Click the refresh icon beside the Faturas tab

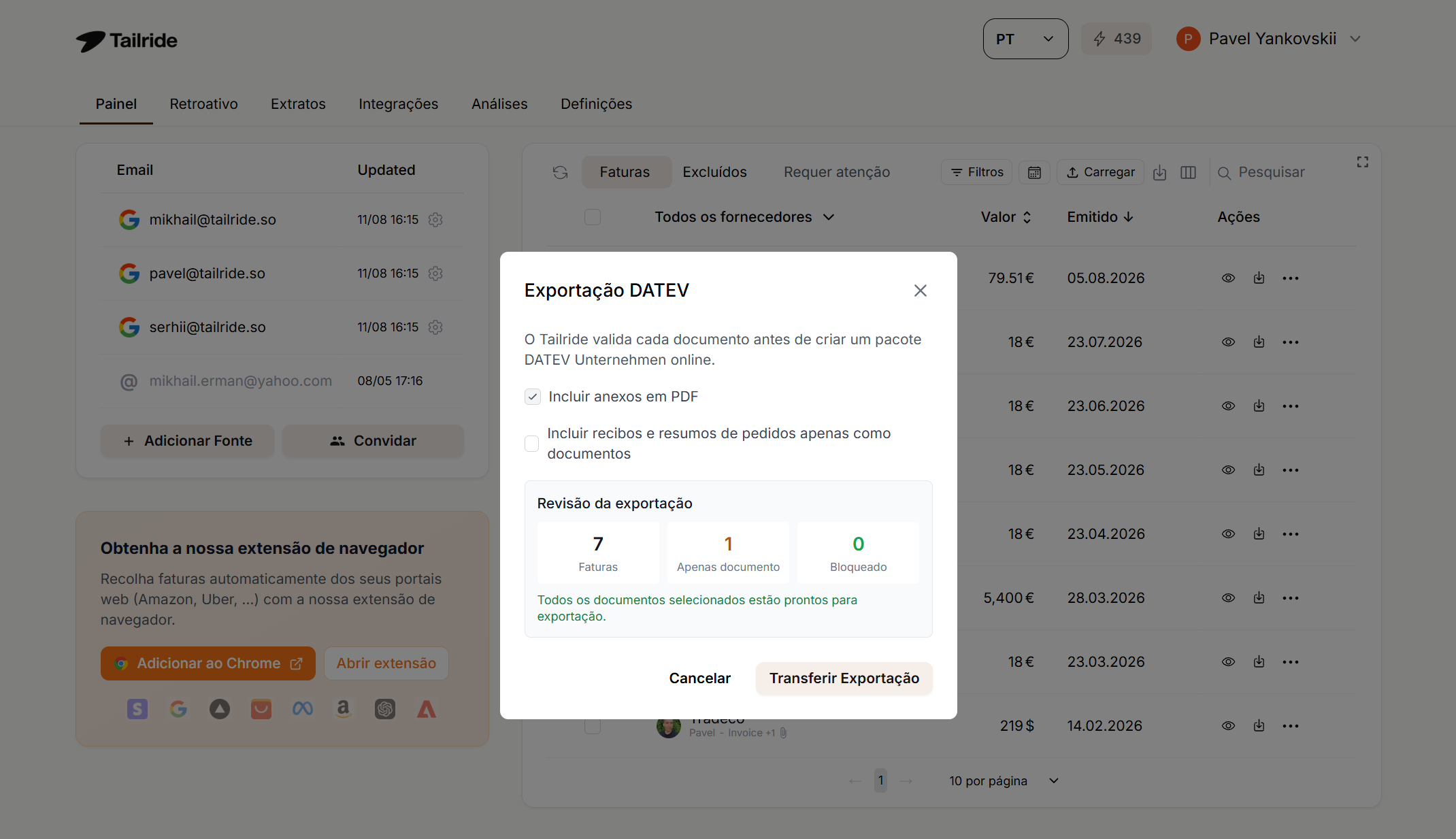tap(560, 172)
